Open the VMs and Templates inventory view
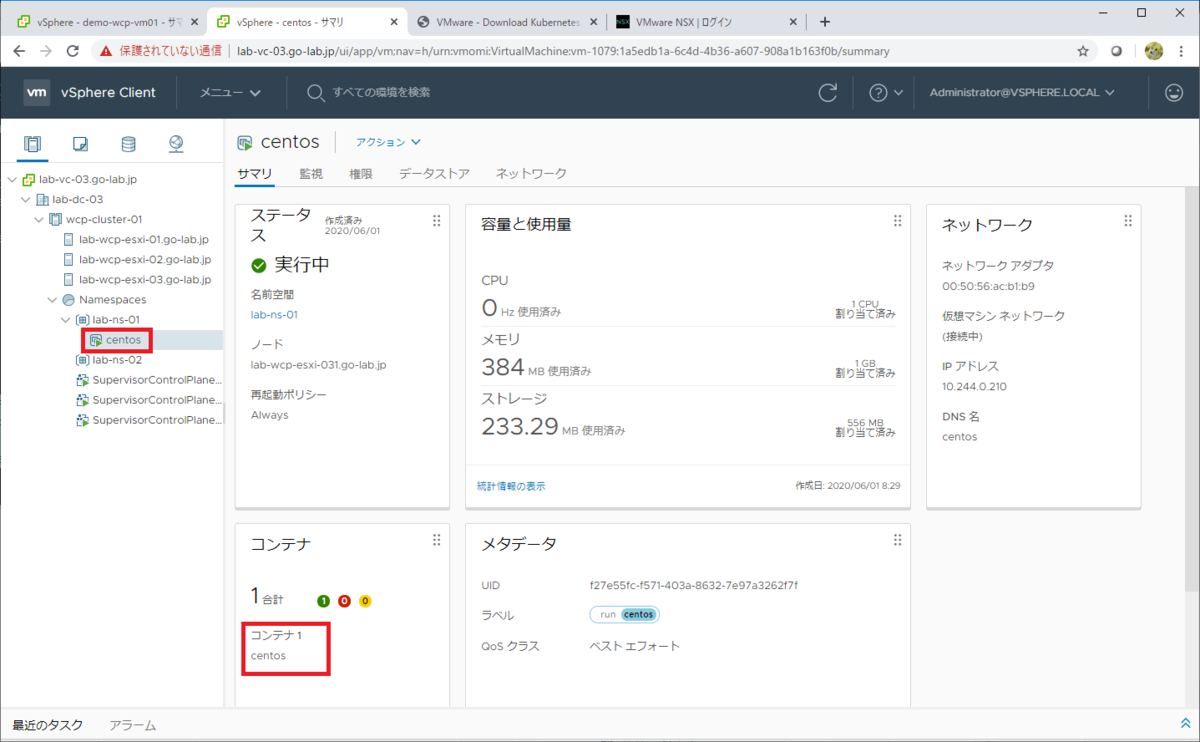The width and height of the screenshot is (1200, 742). pos(79,143)
